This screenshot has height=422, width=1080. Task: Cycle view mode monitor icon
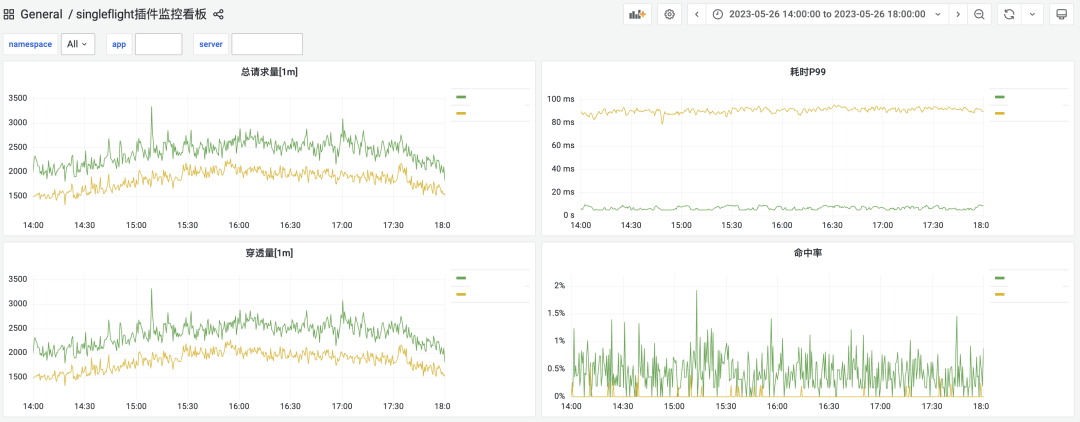tap(1061, 14)
